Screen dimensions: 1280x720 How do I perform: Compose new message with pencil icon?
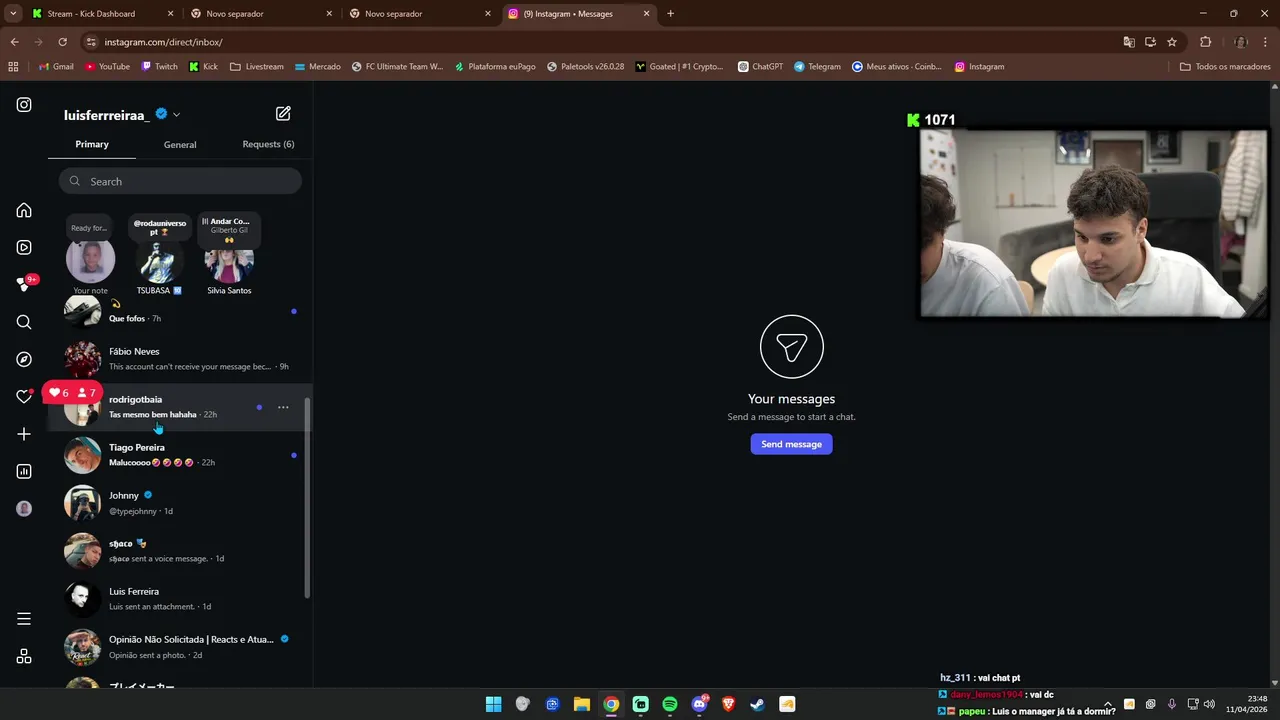coord(283,114)
